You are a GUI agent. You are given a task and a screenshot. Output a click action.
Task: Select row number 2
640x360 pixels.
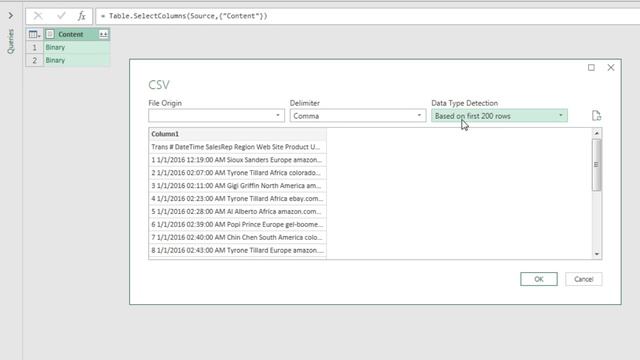click(34, 60)
